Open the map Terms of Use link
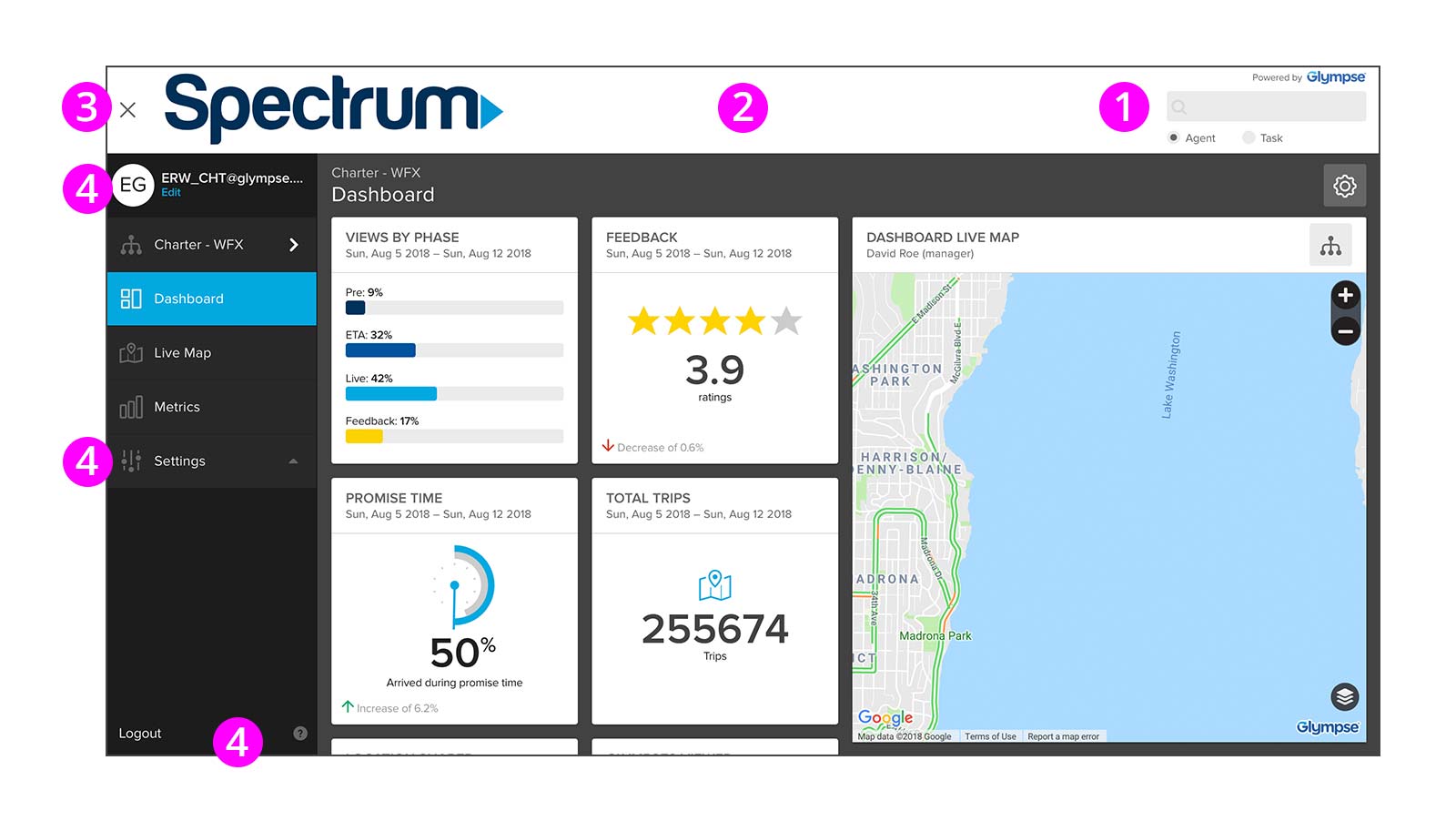The height and width of the screenshot is (821, 1456). click(990, 736)
